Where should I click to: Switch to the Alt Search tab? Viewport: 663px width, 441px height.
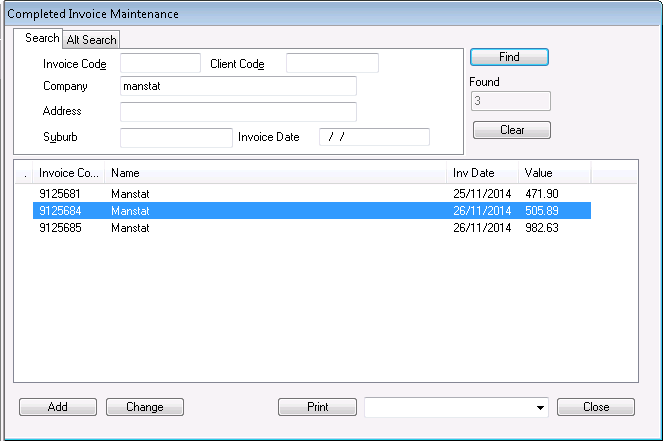pyautogui.click(x=92, y=40)
